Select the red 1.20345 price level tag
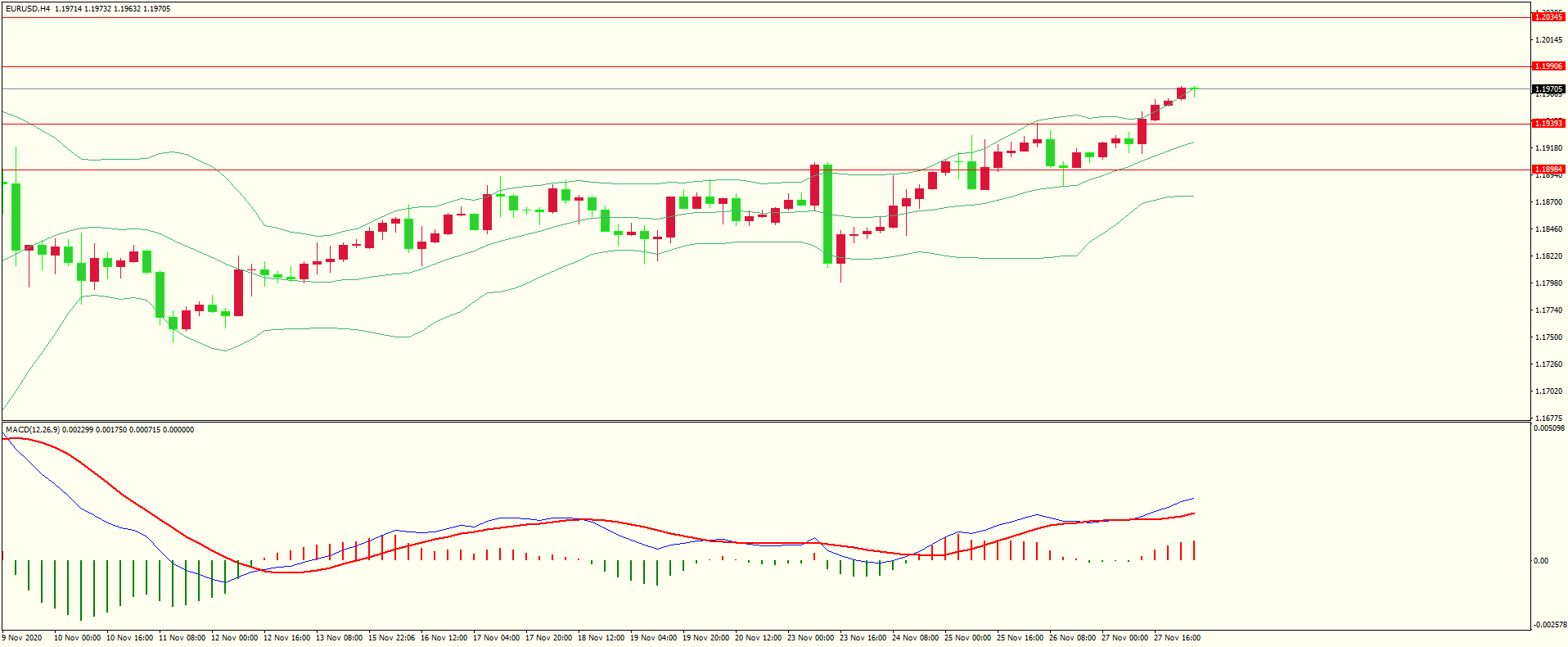The height and width of the screenshot is (647, 1568). click(x=1548, y=17)
